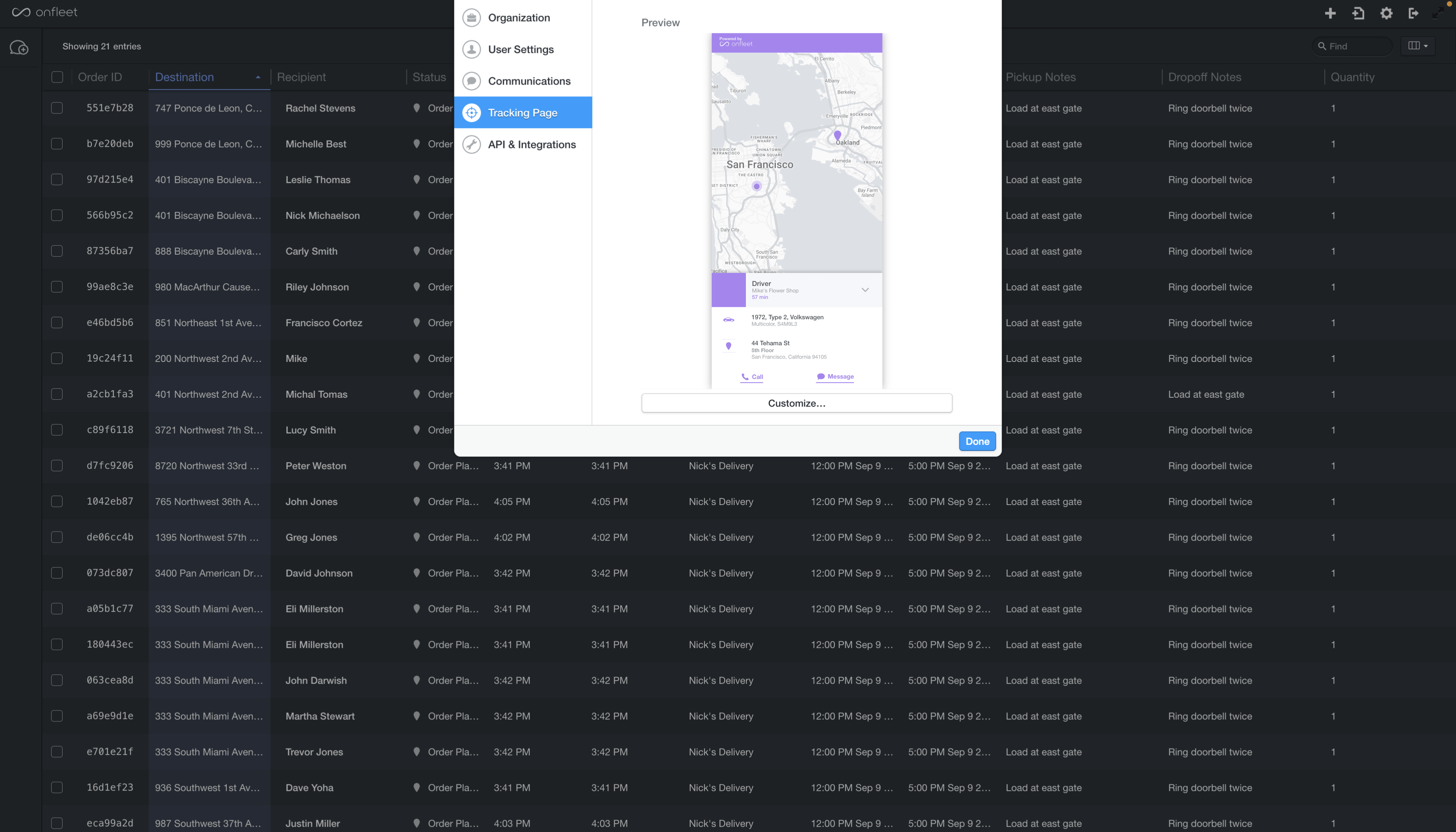Select the checkbox on Justin Miller's row

click(57, 823)
